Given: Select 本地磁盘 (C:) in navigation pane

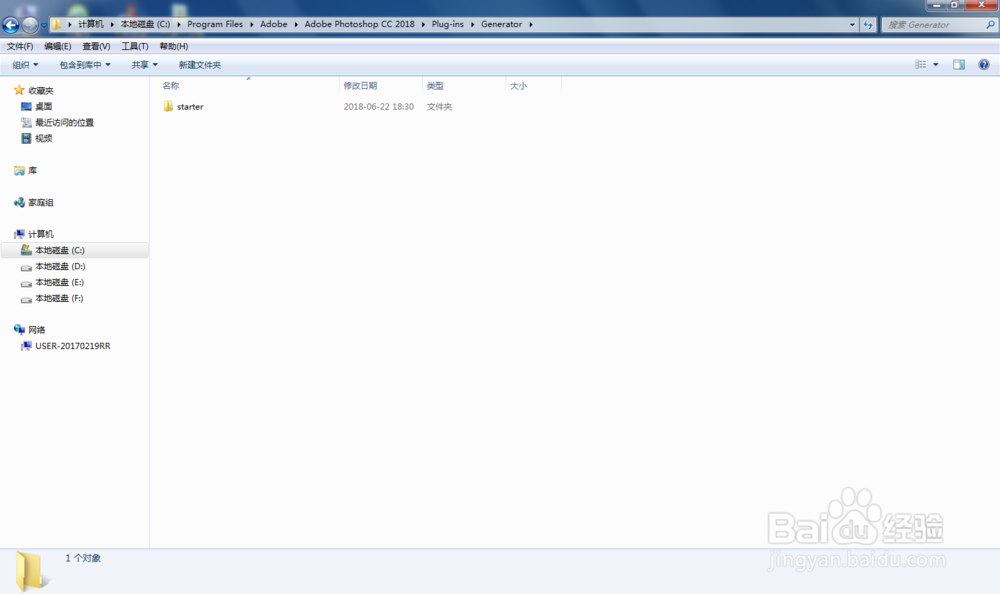Looking at the screenshot, I should pos(59,250).
